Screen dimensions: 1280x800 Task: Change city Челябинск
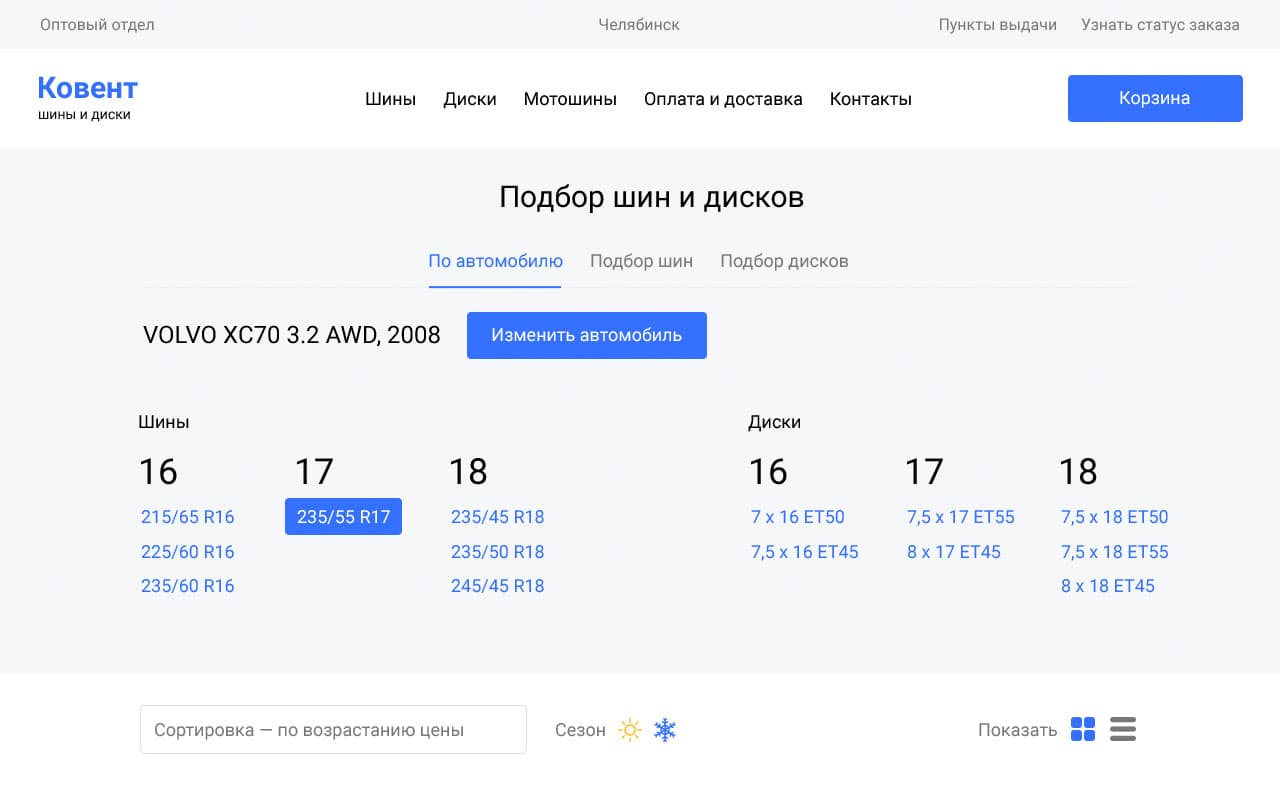tap(639, 24)
